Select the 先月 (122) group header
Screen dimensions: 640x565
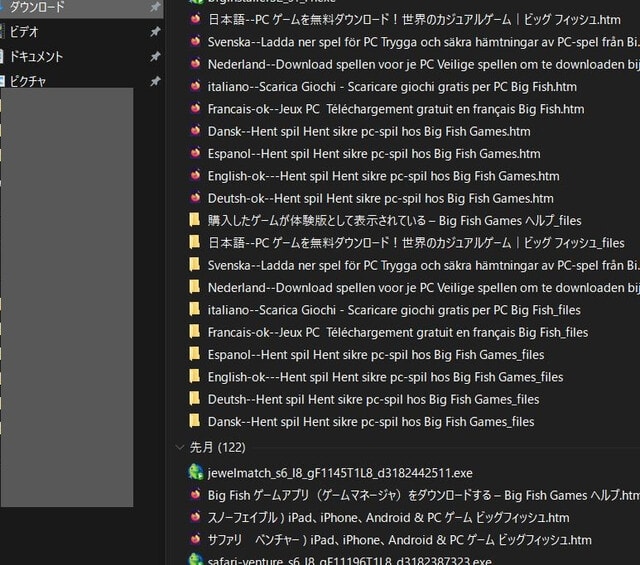point(218,447)
